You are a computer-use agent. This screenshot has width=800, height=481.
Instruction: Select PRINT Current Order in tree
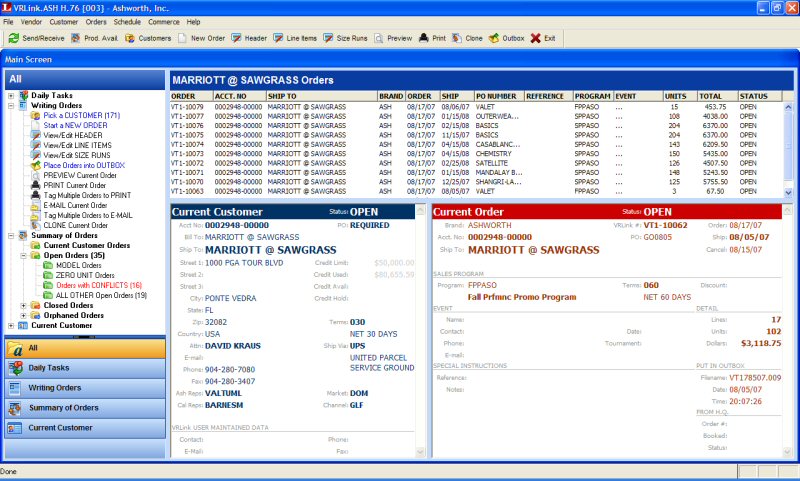(x=74, y=185)
